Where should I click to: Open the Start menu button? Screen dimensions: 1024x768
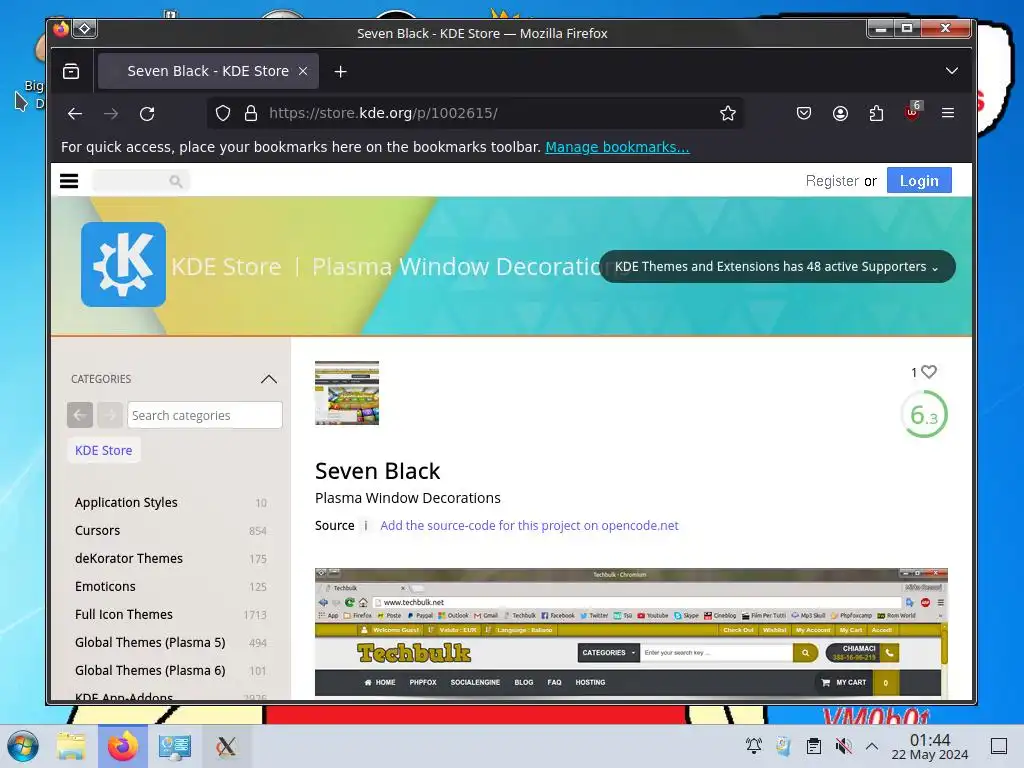click(23, 746)
